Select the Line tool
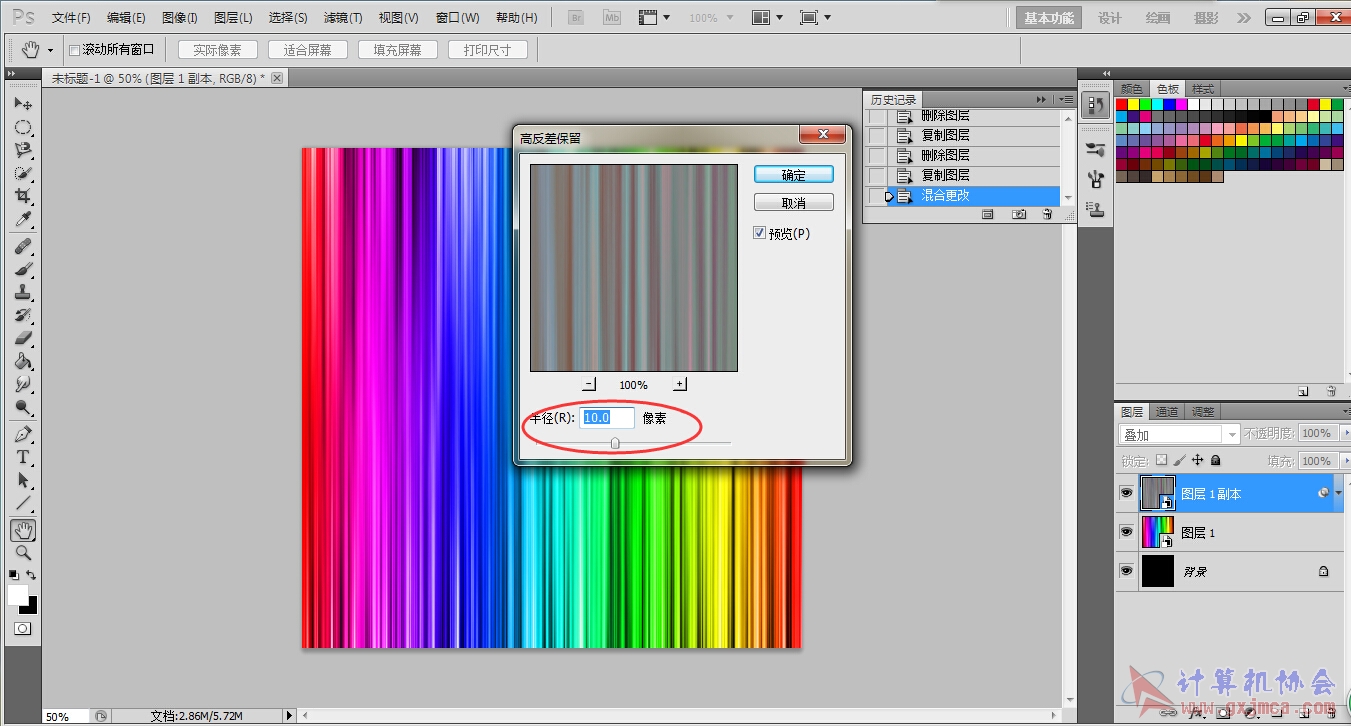 click(x=23, y=503)
